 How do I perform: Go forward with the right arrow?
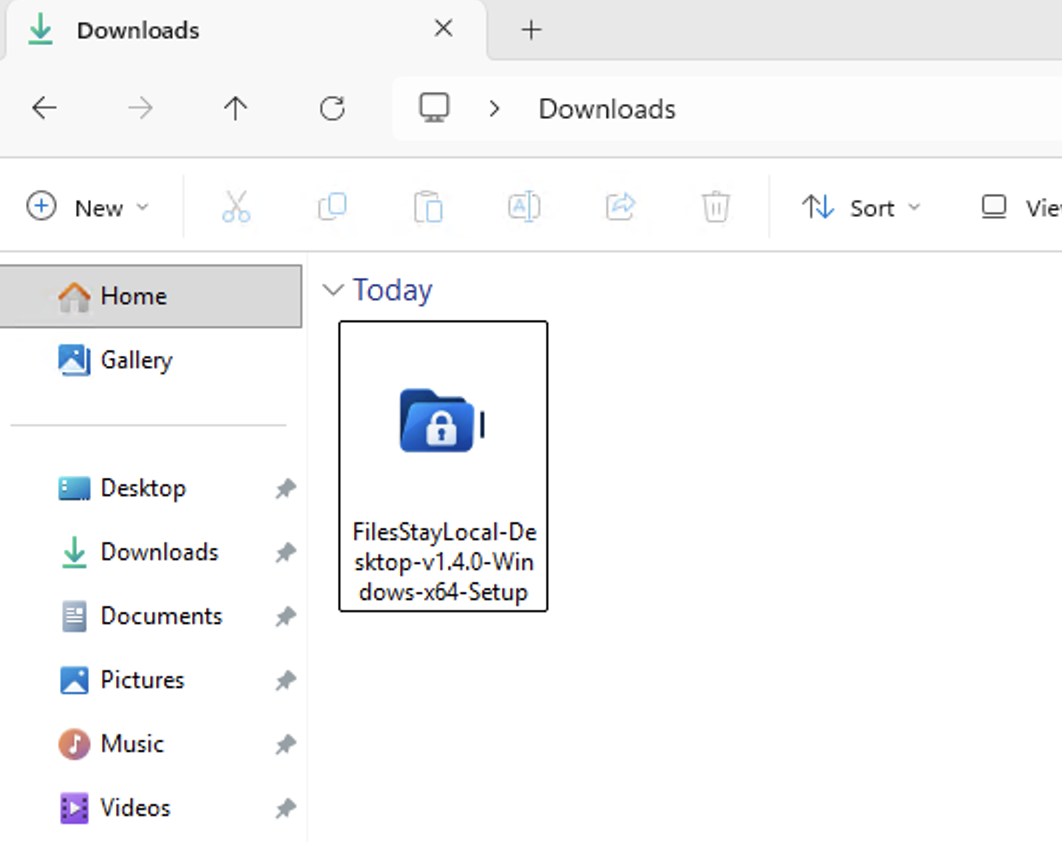click(x=140, y=108)
